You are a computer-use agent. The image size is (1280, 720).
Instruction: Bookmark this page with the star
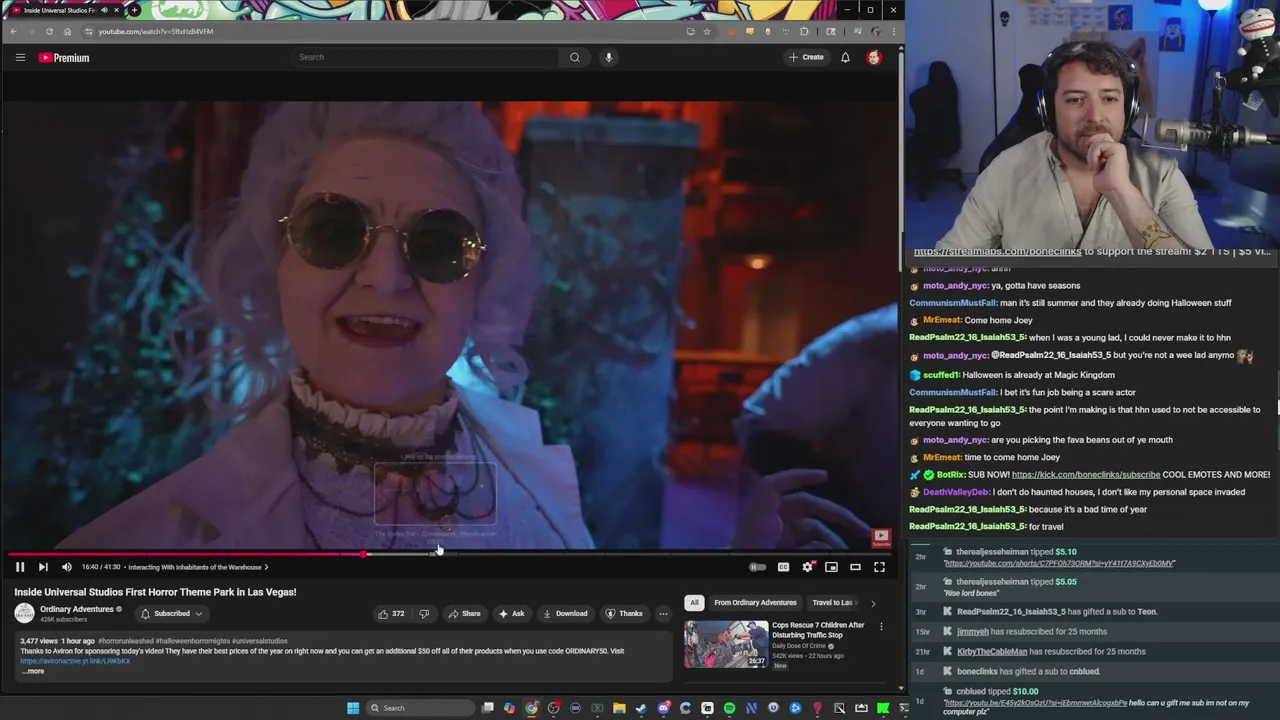706,31
